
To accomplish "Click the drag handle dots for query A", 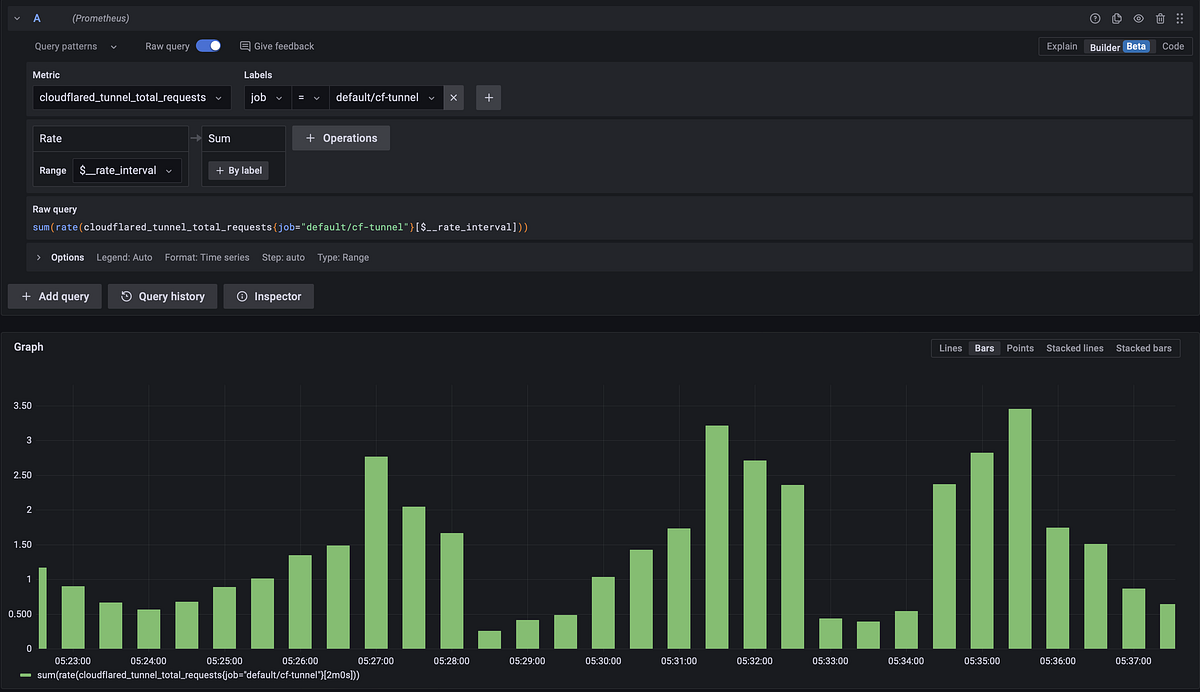I will click(x=1181, y=18).
